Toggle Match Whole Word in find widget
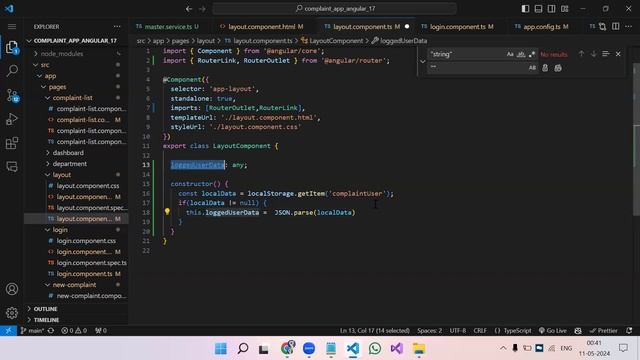The image size is (640, 360). coord(521,54)
